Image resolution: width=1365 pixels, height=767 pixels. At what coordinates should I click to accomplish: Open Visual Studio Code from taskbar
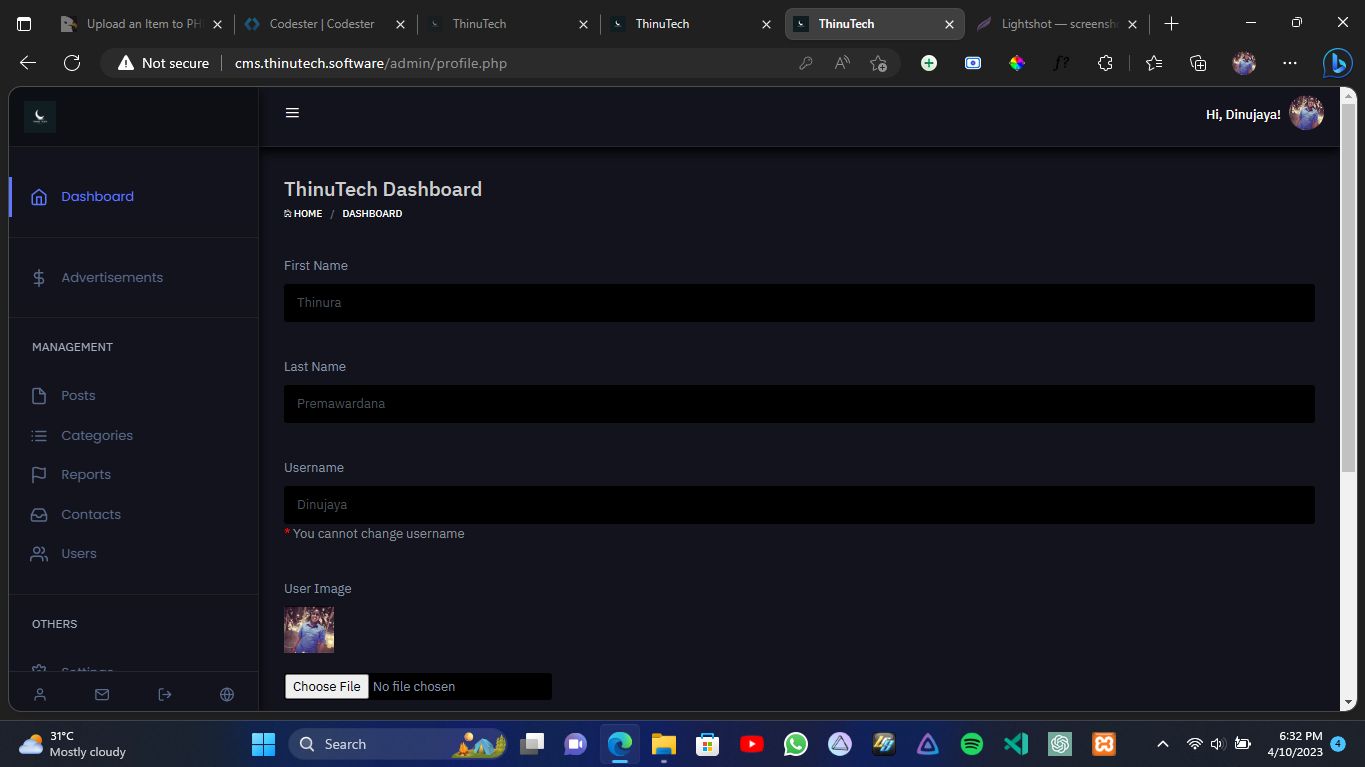coord(1016,744)
